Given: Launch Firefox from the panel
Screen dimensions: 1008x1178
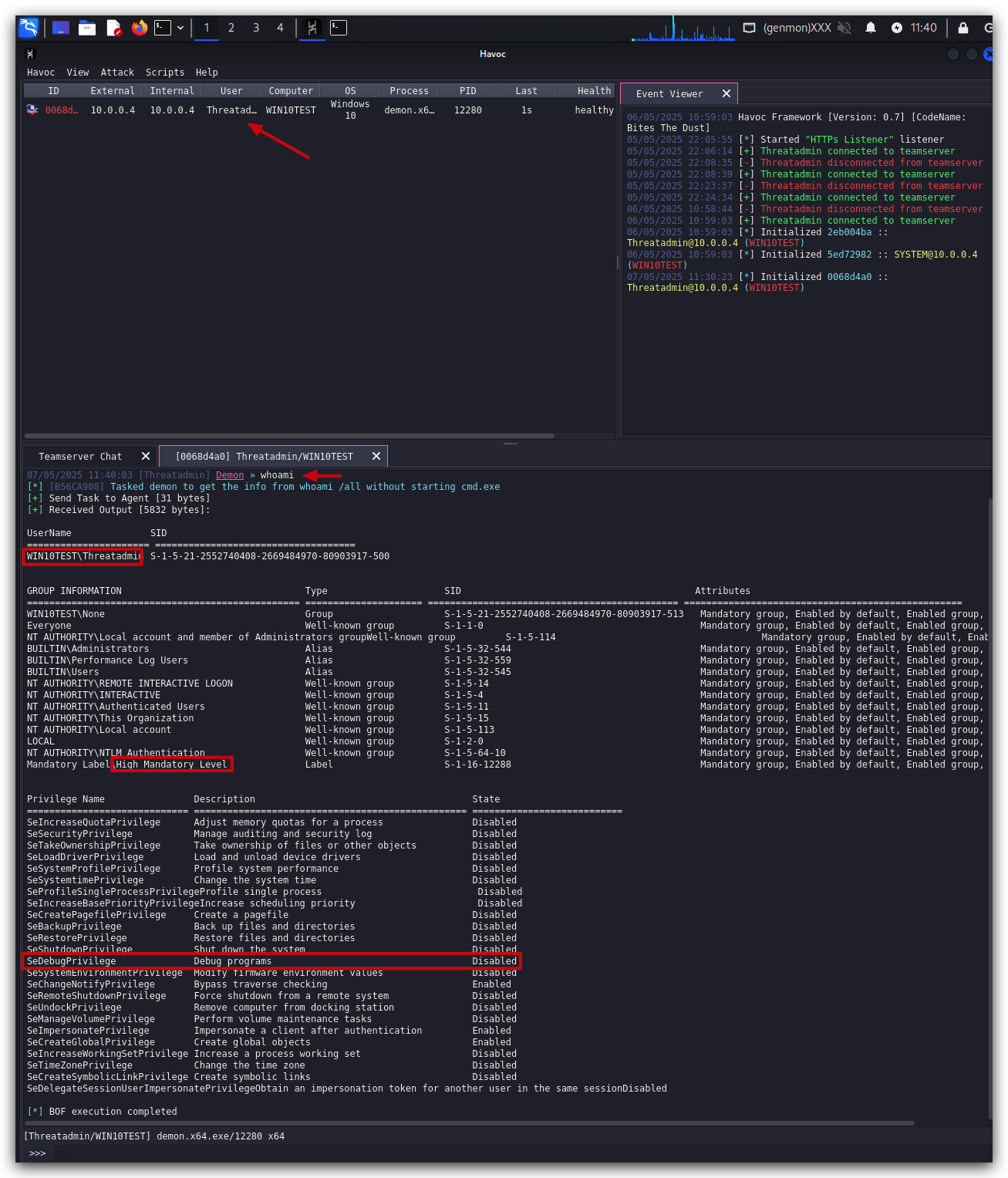Looking at the screenshot, I should click(x=140, y=28).
